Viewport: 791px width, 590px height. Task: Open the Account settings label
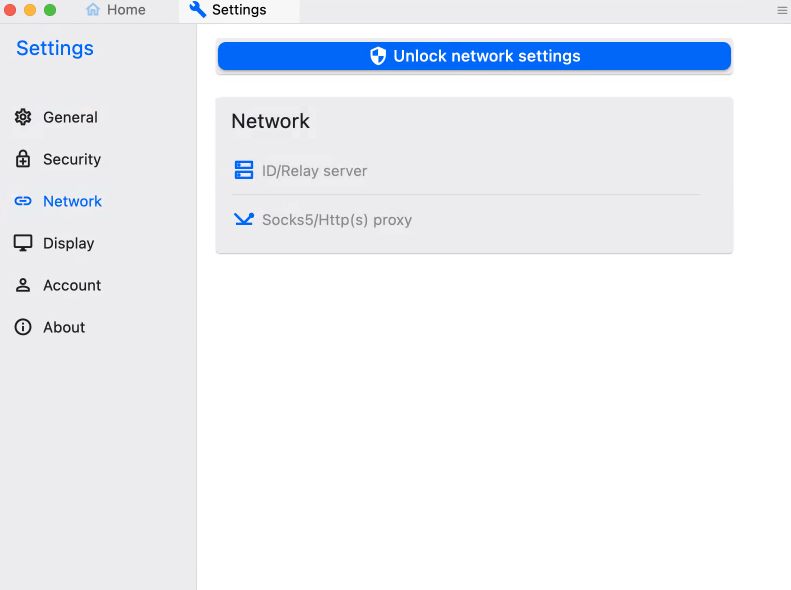tap(72, 285)
